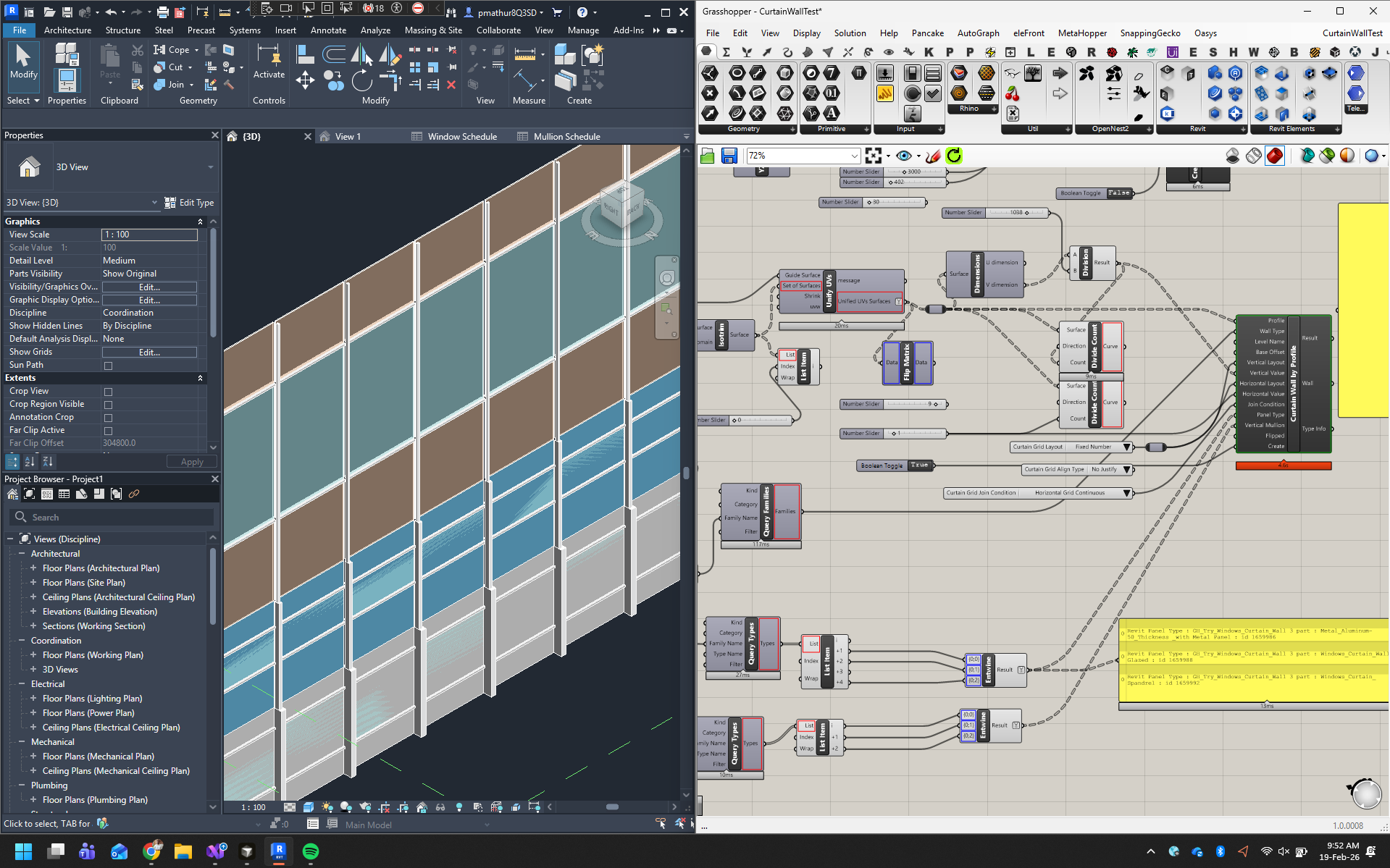Switch to the Annotate ribbon tab
This screenshot has height=868, width=1390.
[x=328, y=30]
